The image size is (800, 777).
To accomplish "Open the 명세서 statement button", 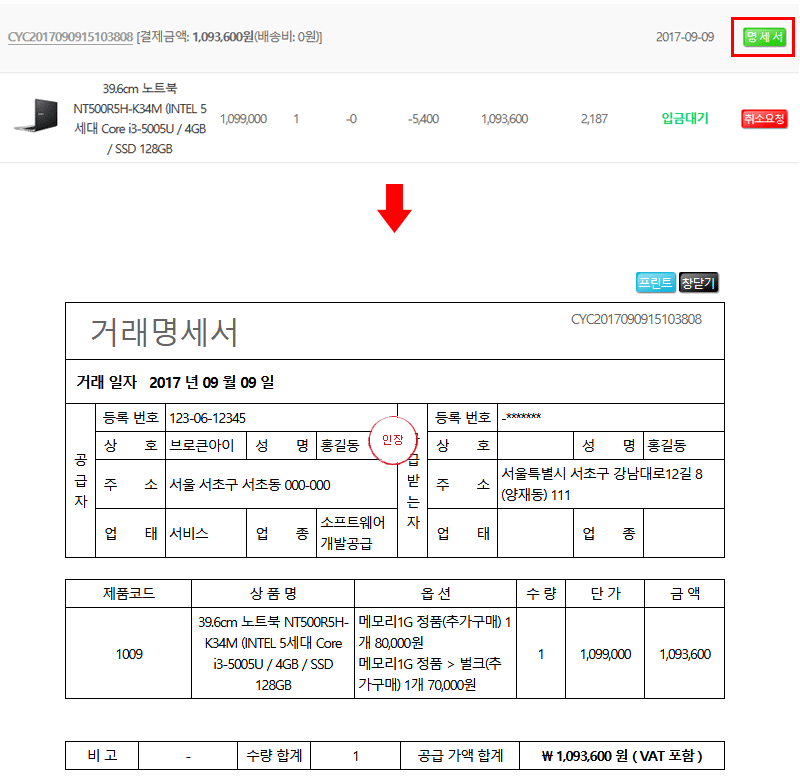I will click(x=764, y=37).
